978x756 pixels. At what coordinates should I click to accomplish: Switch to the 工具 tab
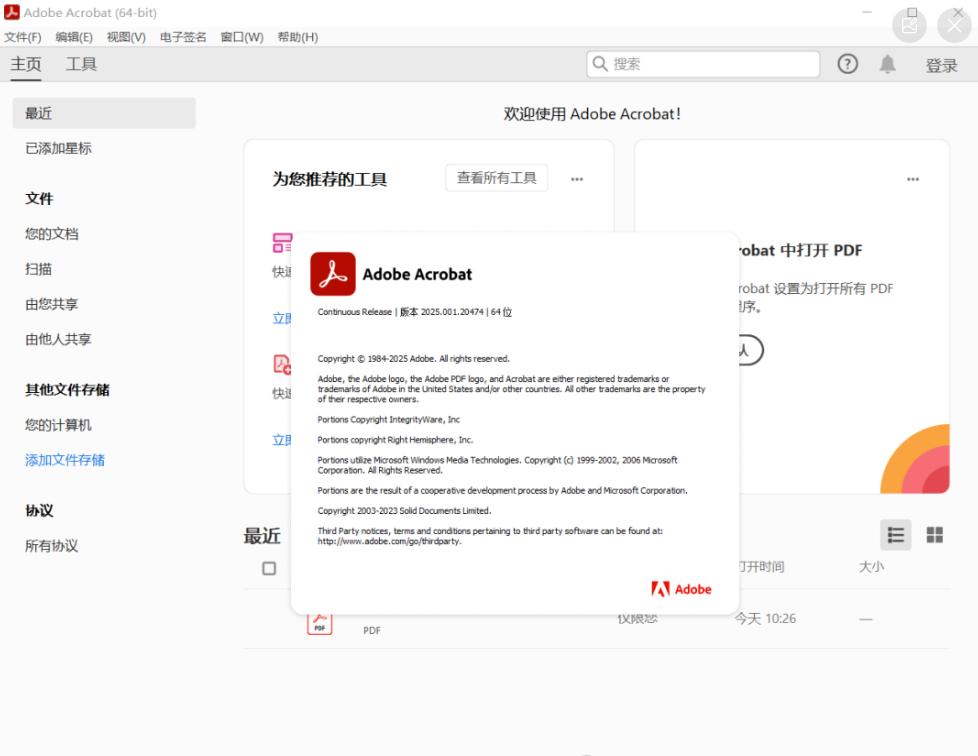point(82,64)
